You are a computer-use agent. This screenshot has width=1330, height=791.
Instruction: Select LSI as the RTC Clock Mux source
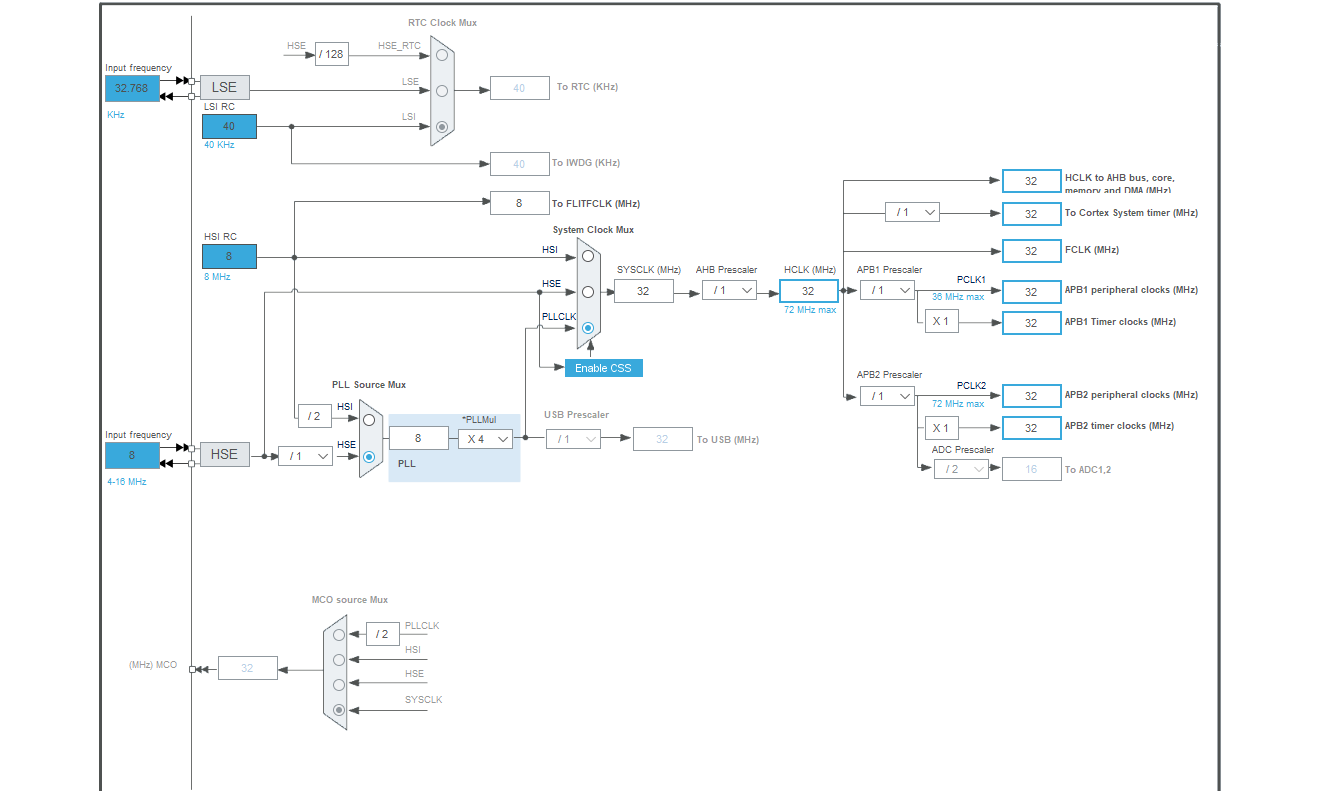point(440,125)
